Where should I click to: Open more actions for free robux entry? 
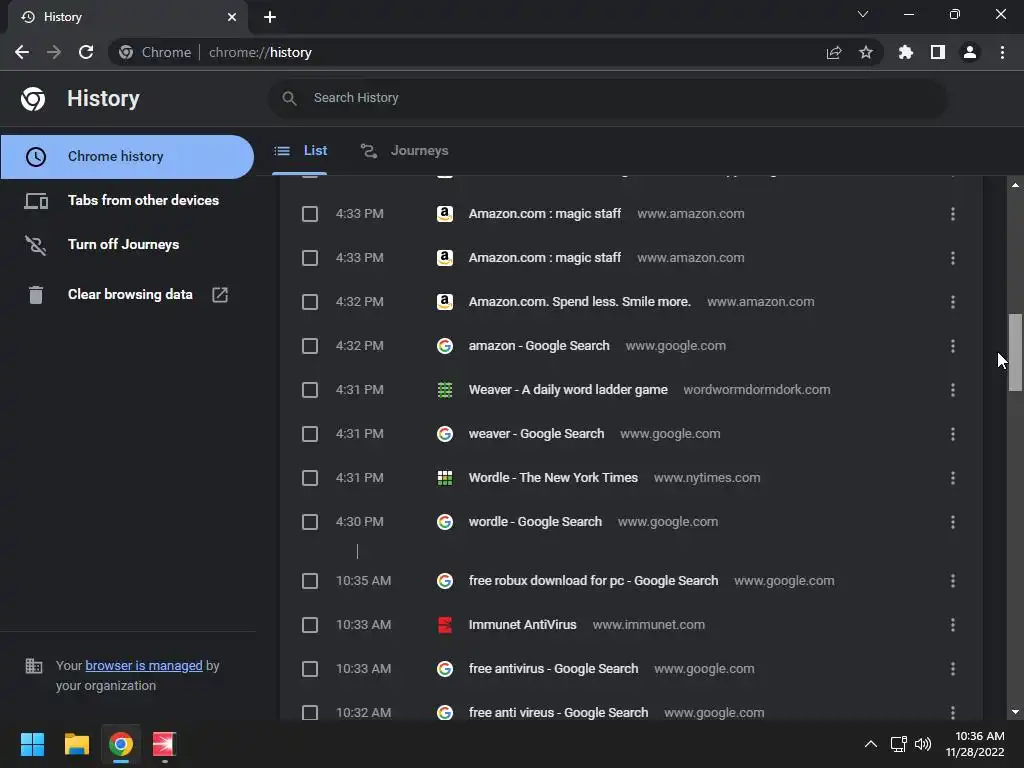pyautogui.click(x=953, y=581)
